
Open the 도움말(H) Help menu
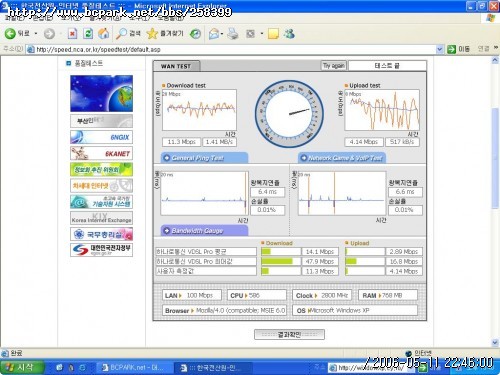170,18
